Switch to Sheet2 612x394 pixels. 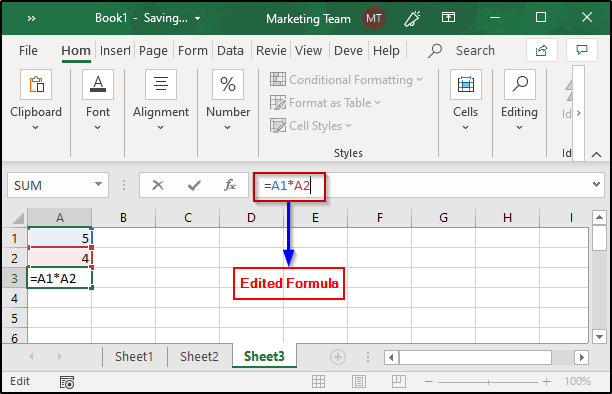point(199,357)
